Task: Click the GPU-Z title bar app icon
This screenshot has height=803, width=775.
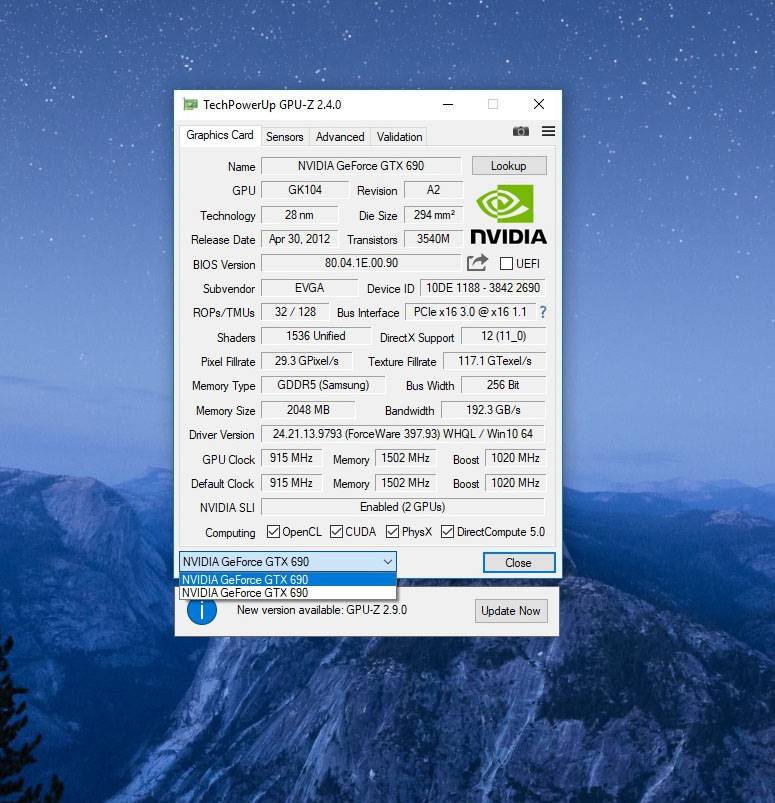Action: coord(191,104)
